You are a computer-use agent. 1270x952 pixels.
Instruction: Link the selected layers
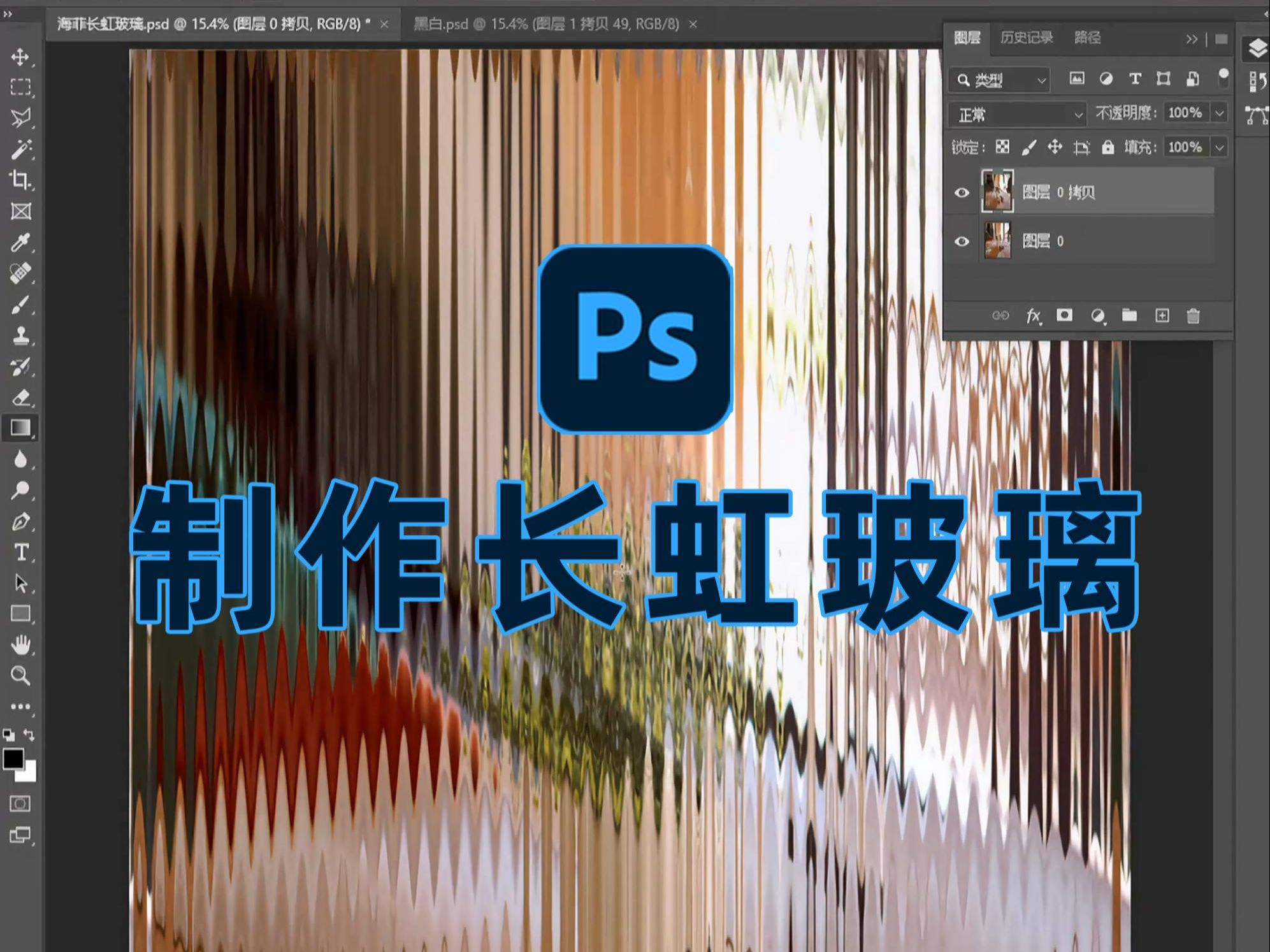click(x=1000, y=315)
